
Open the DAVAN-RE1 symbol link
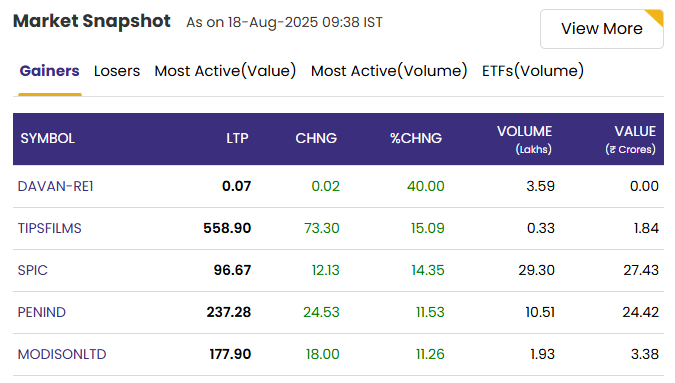[55, 186]
